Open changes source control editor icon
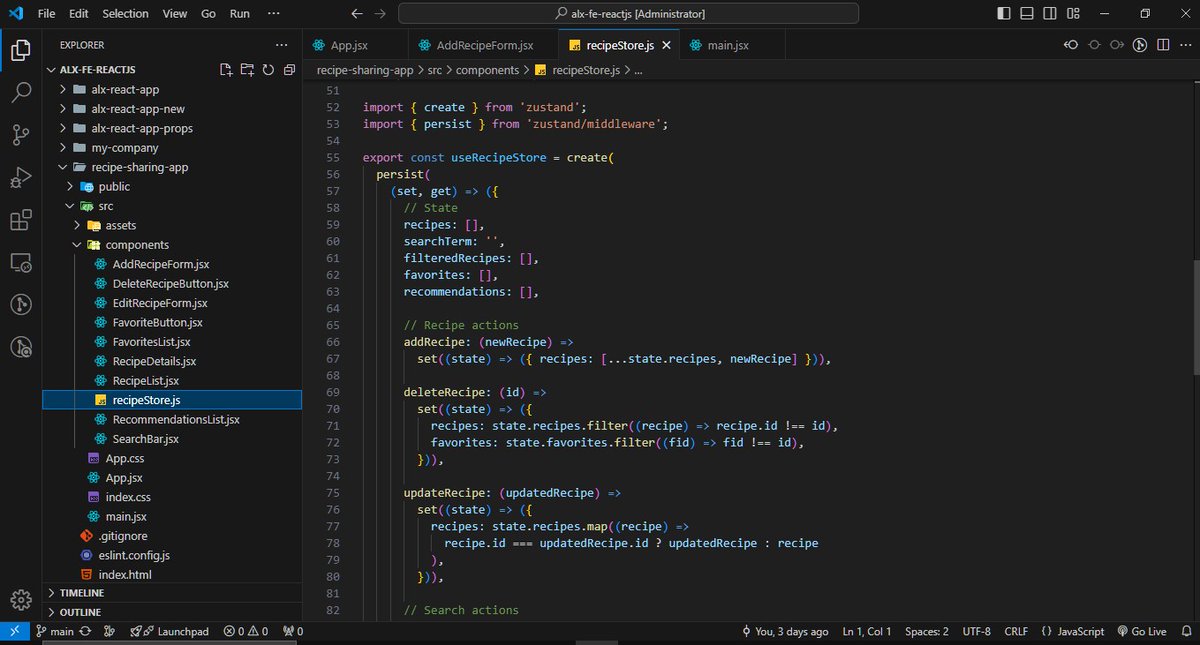The image size is (1200, 645). tap(1140, 45)
